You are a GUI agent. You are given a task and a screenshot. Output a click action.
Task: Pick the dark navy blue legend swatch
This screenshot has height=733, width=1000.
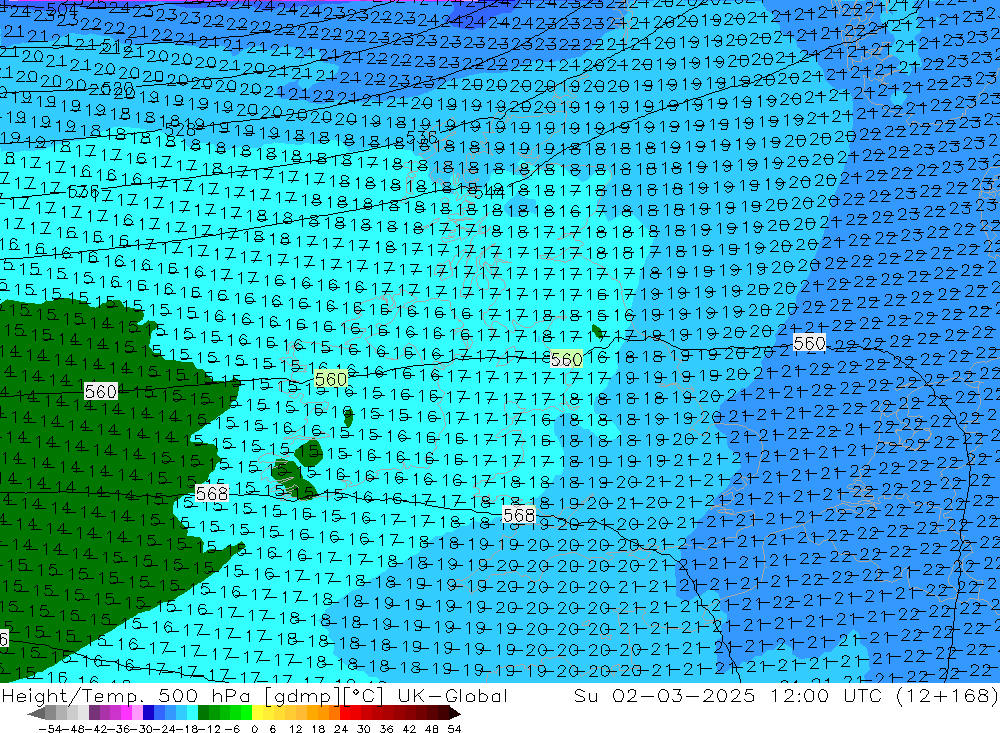147,713
